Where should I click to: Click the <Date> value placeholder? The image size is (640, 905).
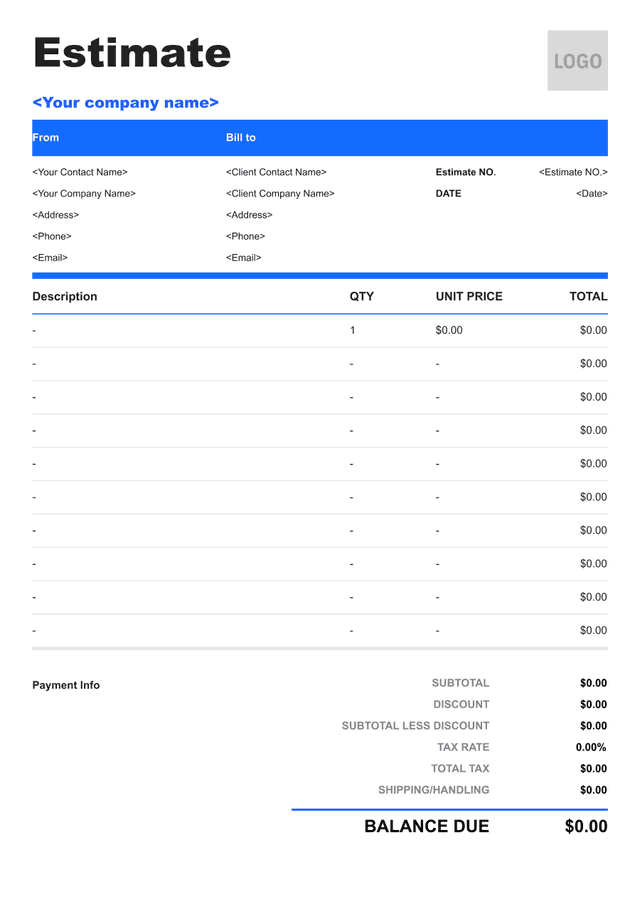tap(592, 193)
